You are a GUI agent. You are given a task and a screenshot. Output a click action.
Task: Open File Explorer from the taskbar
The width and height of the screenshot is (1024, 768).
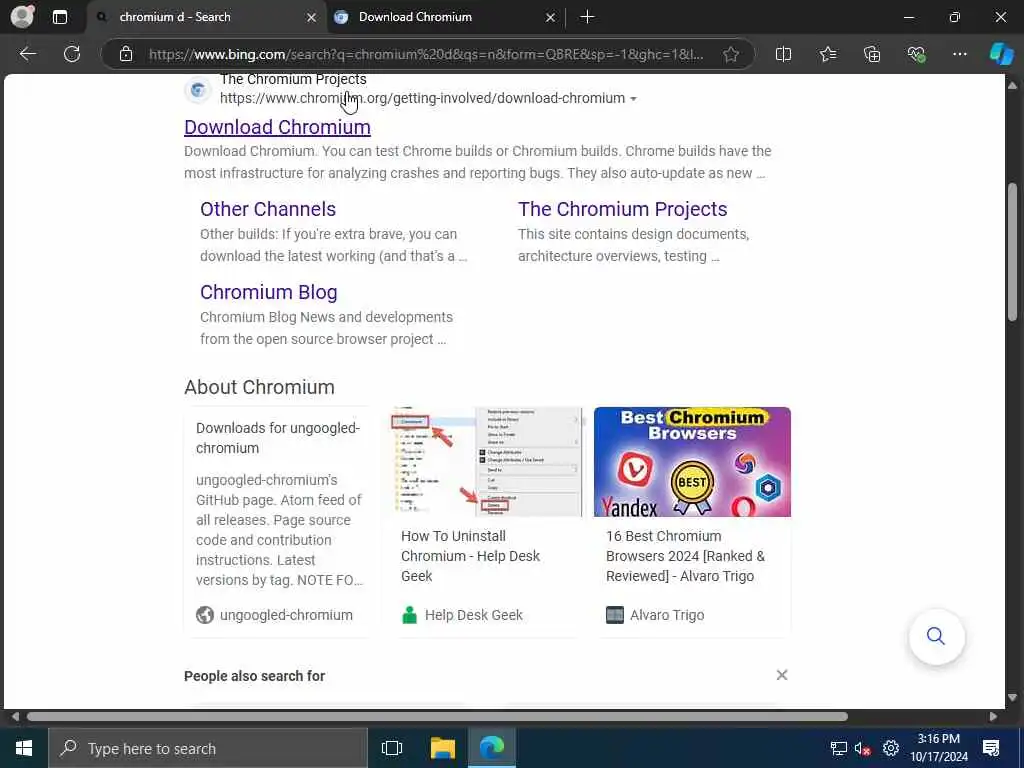[443, 748]
